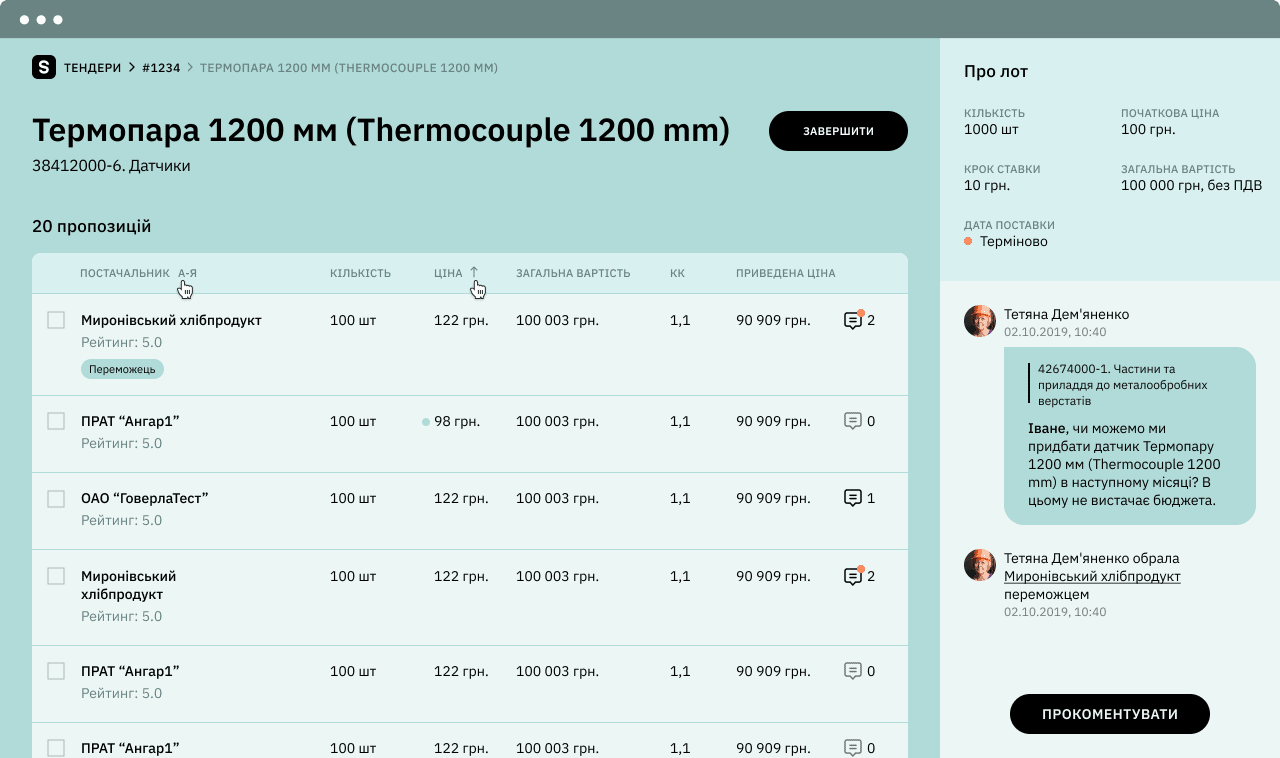
Task: Sort by the КК column header
Action: [x=677, y=273]
